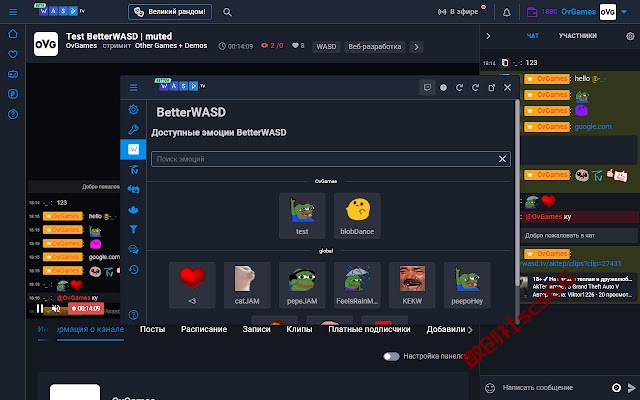
Task: Collapse the chat panel with the arrow
Action: point(488,36)
